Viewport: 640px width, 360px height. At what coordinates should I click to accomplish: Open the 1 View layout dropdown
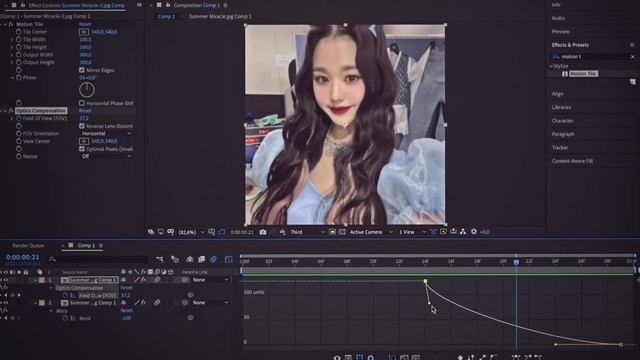(x=412, y=232)
